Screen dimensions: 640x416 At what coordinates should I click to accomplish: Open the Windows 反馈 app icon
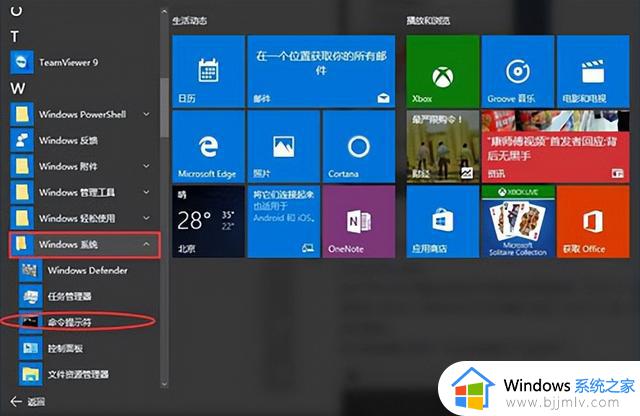point(22,140)
